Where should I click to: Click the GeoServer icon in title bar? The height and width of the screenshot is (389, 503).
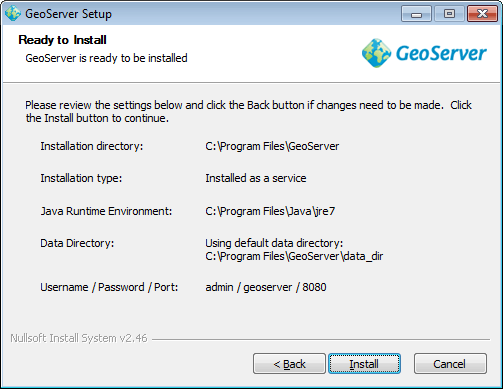13,14
